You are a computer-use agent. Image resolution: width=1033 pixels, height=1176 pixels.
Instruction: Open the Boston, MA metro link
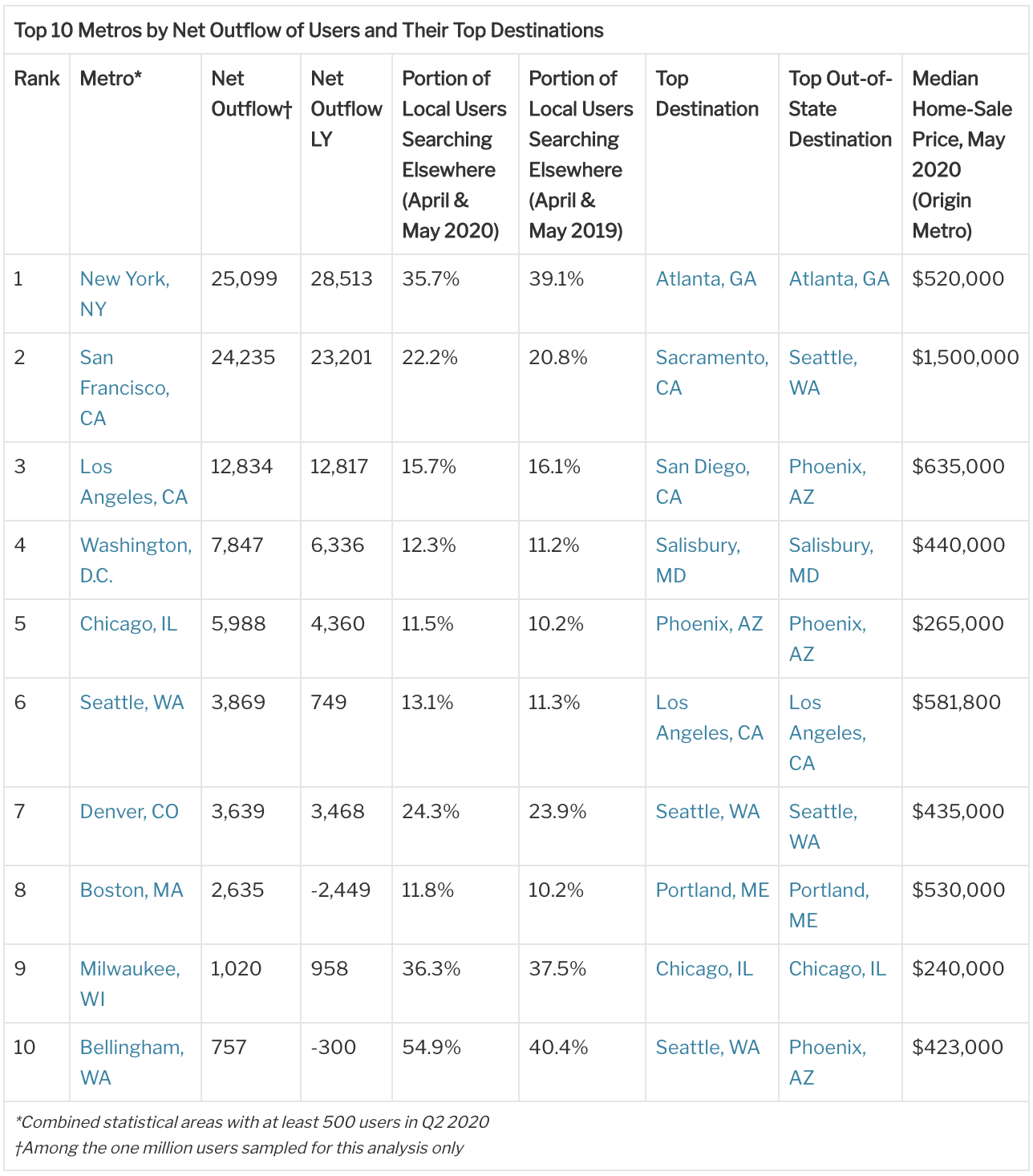tap(132, 890)
